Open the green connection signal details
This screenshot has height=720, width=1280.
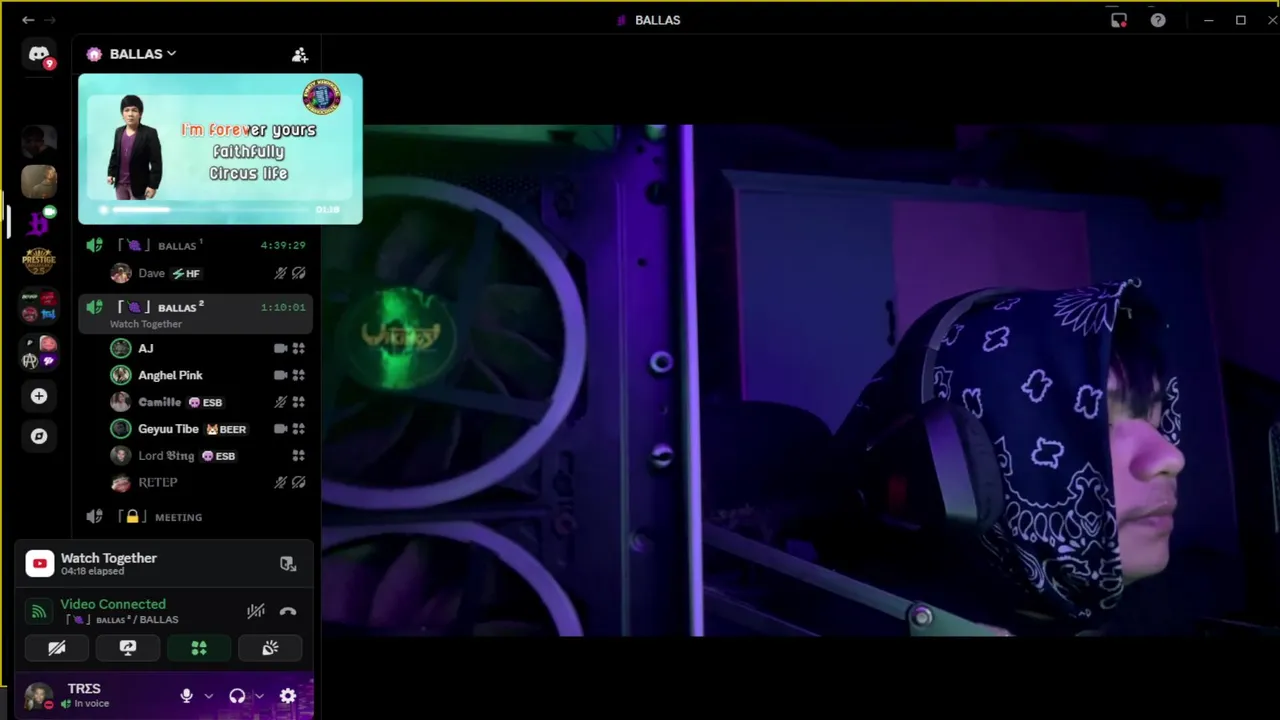[x=39, y=611]
